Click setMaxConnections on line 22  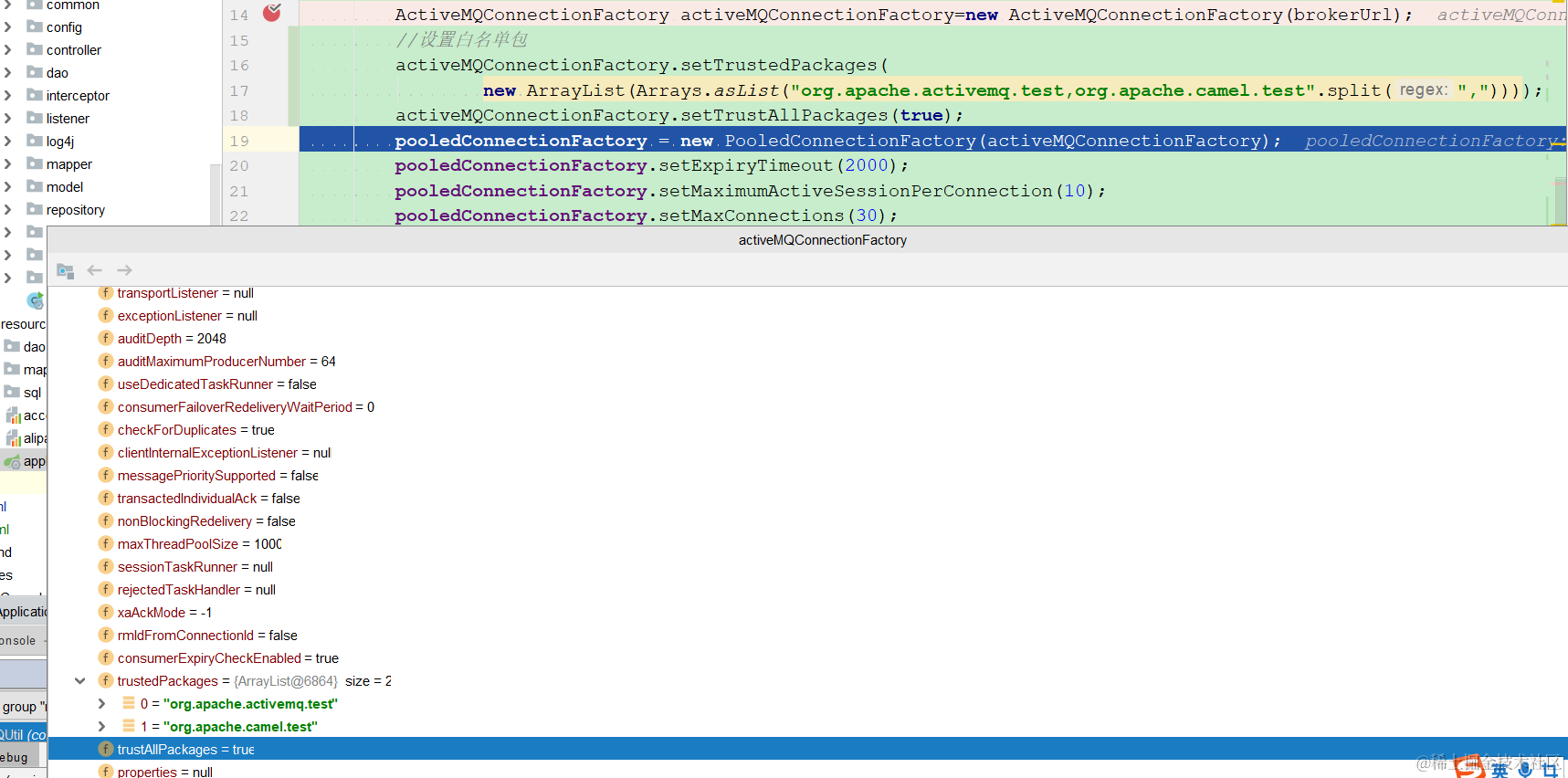752,216
